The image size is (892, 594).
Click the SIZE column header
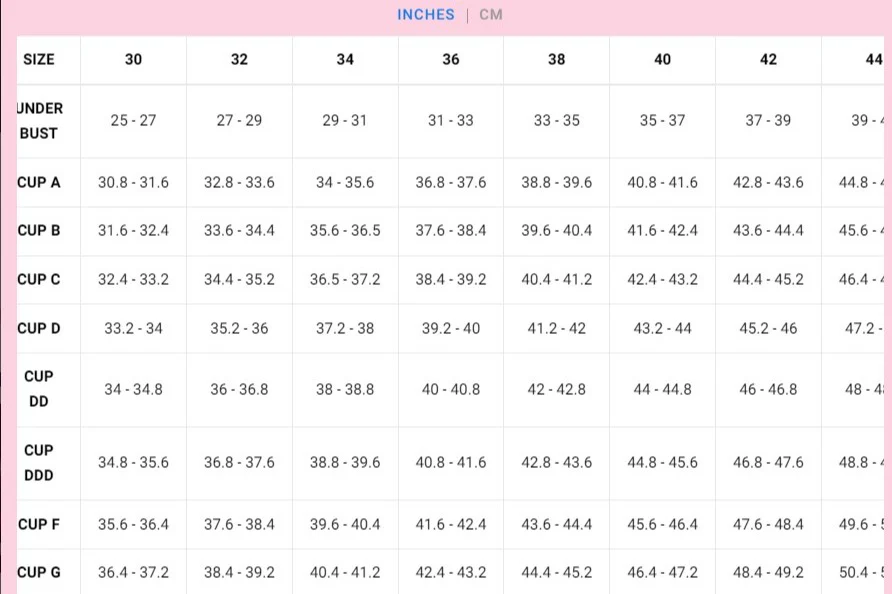(39, 59)
